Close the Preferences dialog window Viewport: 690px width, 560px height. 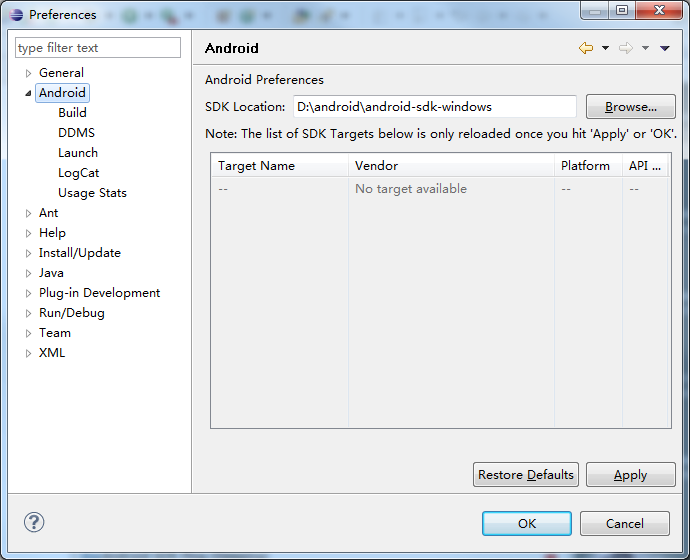coord(659,11)
